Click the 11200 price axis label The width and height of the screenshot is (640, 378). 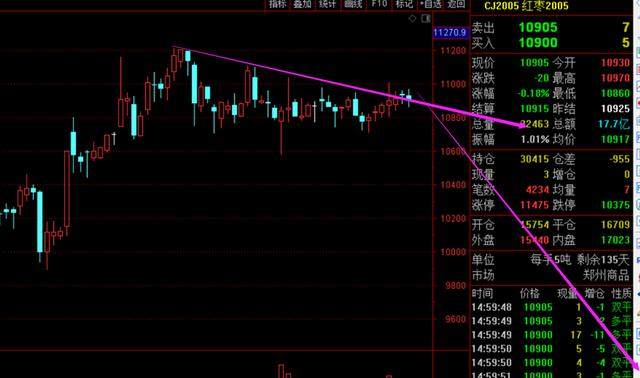coord(453,51)
